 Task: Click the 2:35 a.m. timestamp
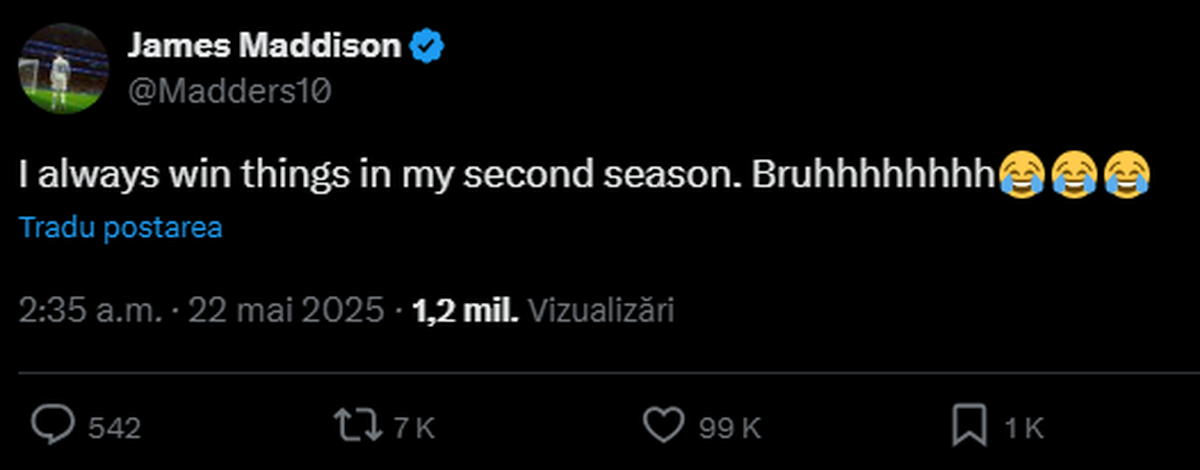pyautogui.click(x=90, y=310)
